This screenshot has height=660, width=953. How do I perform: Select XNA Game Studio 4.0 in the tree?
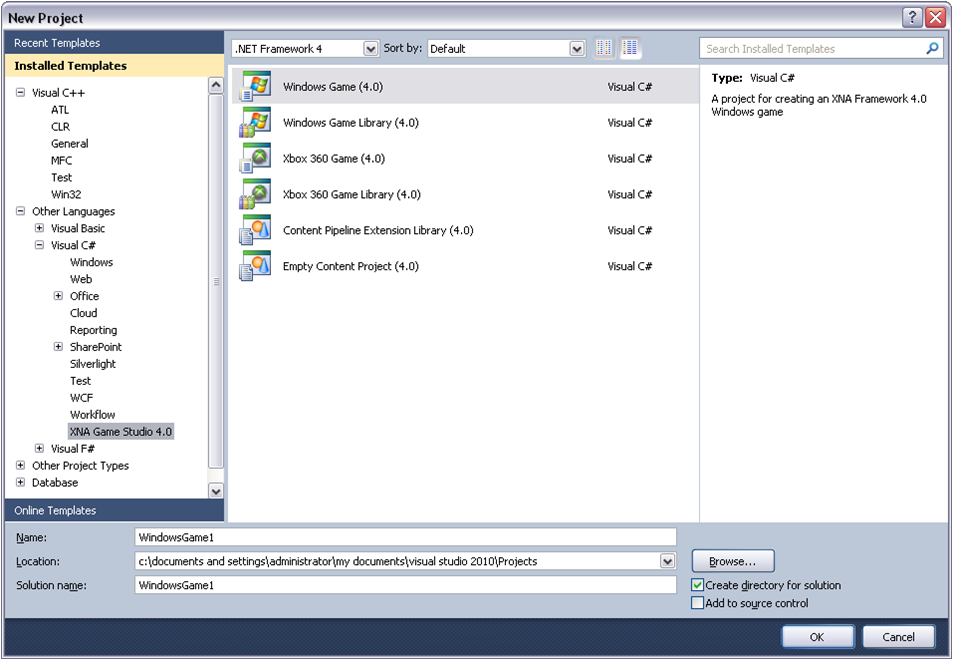(x=119, y=431)
